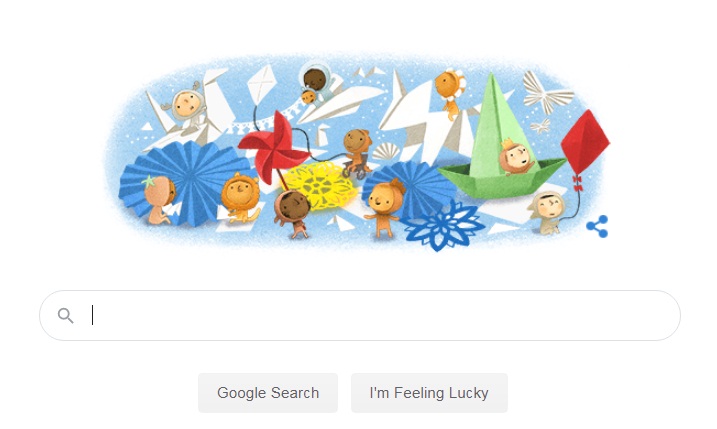
Task: Click the blue paper snowflake cutout
Action: 443,227
